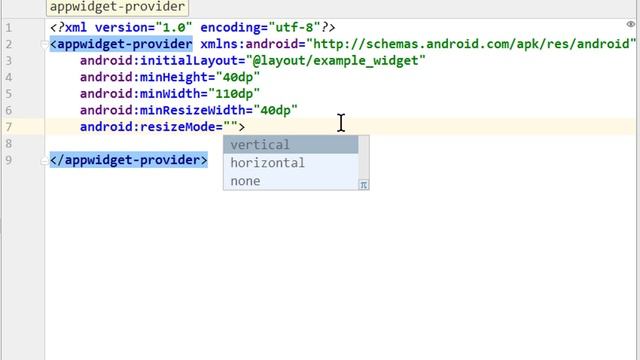Click the pi icon in completion popup
The width and height of the screenshot is (640, 360).
click(363, 185)
